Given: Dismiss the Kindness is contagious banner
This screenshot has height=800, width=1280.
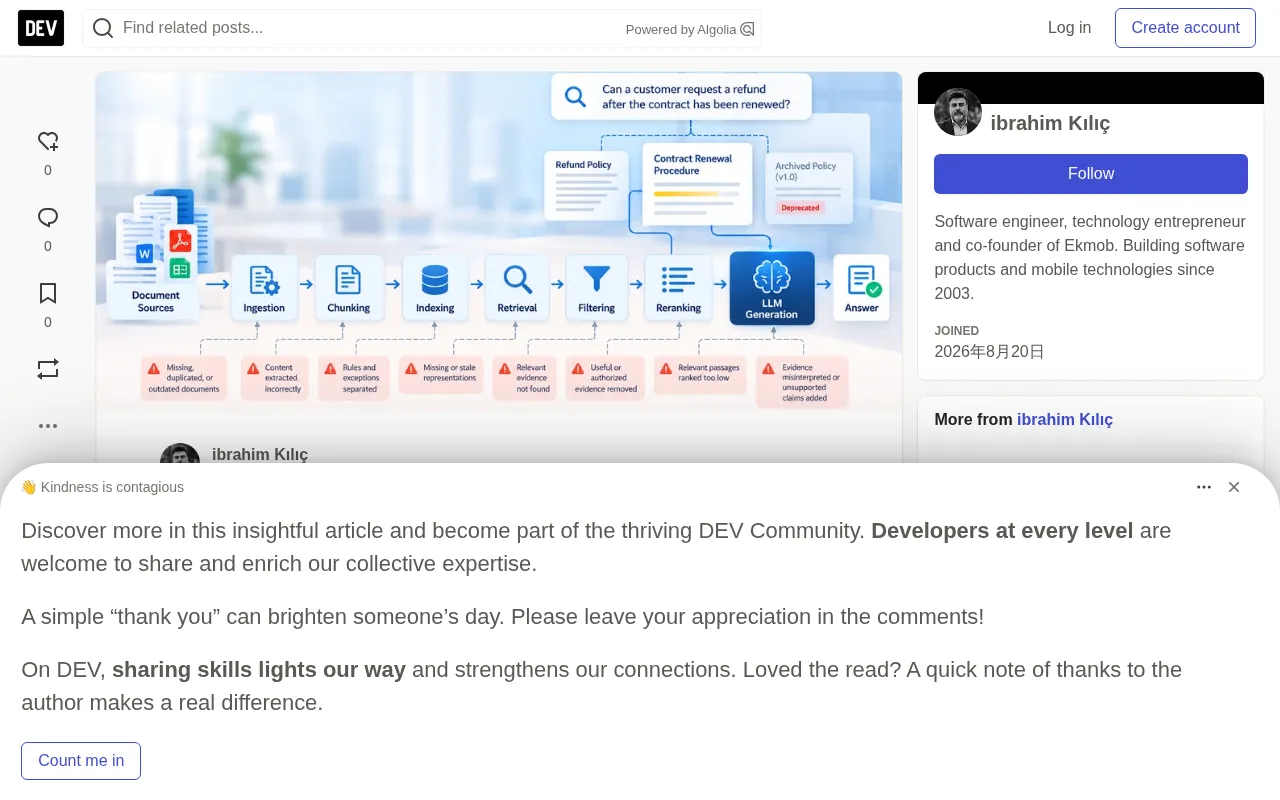Looking at the screenshot, I should pos(1234,487).
